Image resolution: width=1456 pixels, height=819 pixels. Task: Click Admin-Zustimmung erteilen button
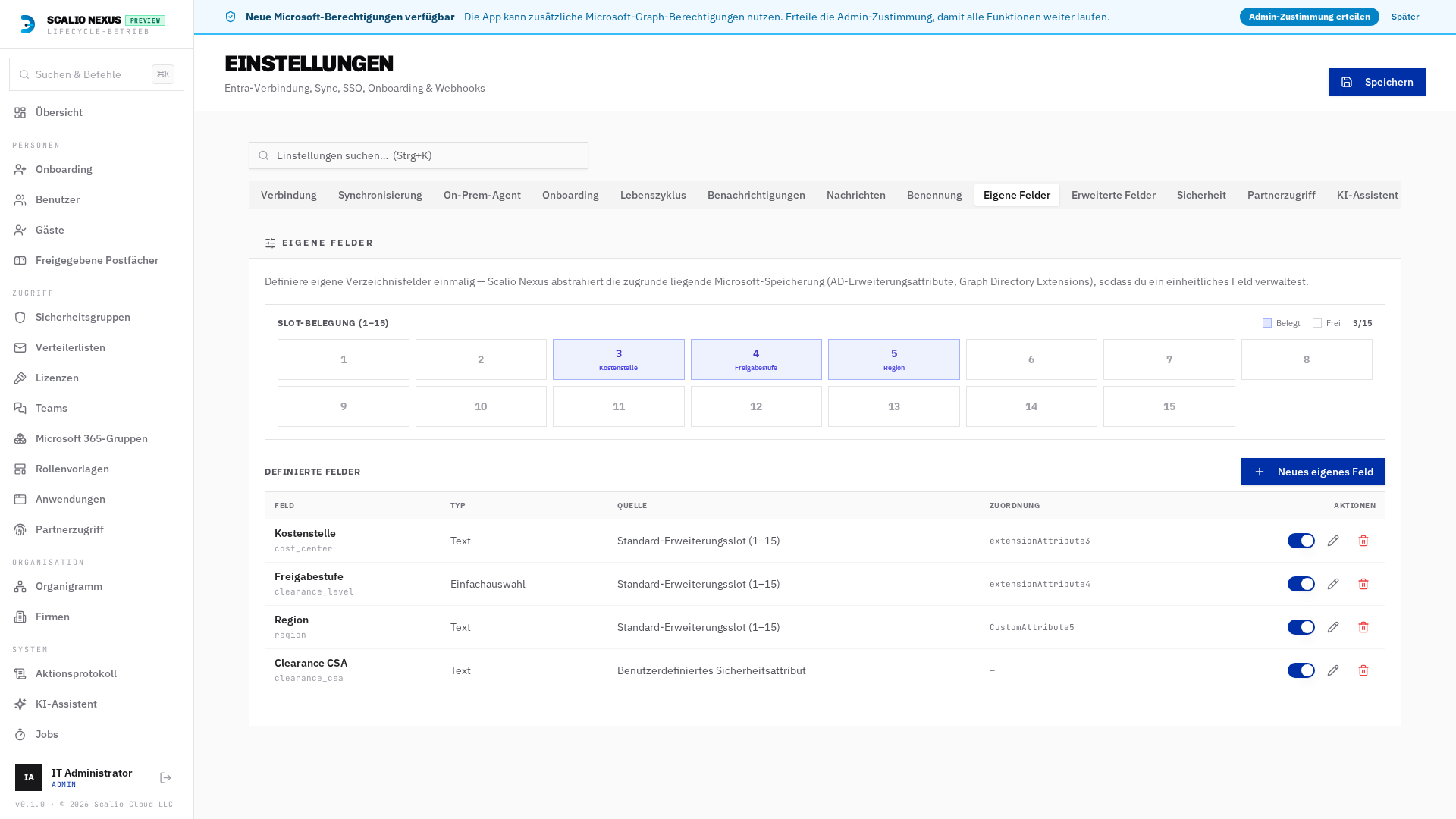tap(1309, 17)
